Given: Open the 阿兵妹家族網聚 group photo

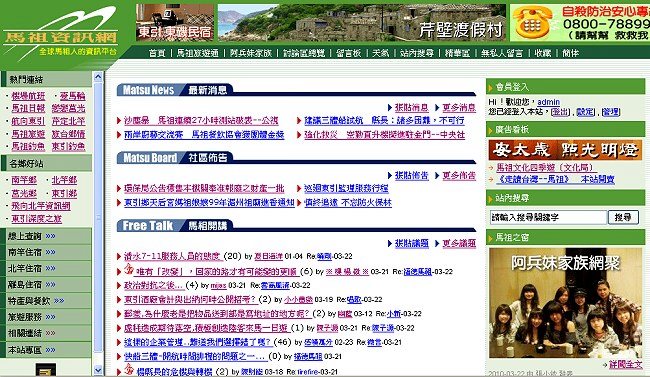Looking at the screenshot, I should coord(565,303).
